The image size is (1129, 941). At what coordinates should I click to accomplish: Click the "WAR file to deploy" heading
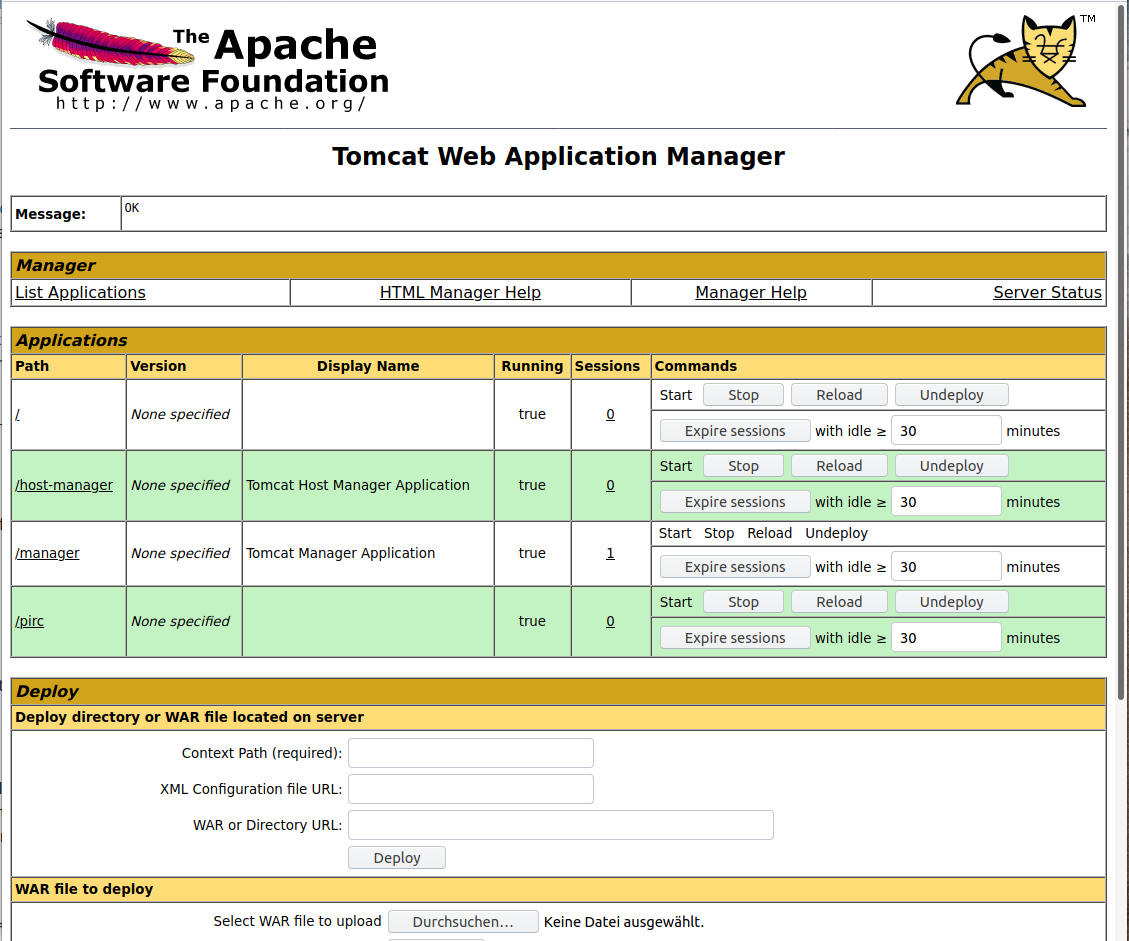tap(84, 889)
